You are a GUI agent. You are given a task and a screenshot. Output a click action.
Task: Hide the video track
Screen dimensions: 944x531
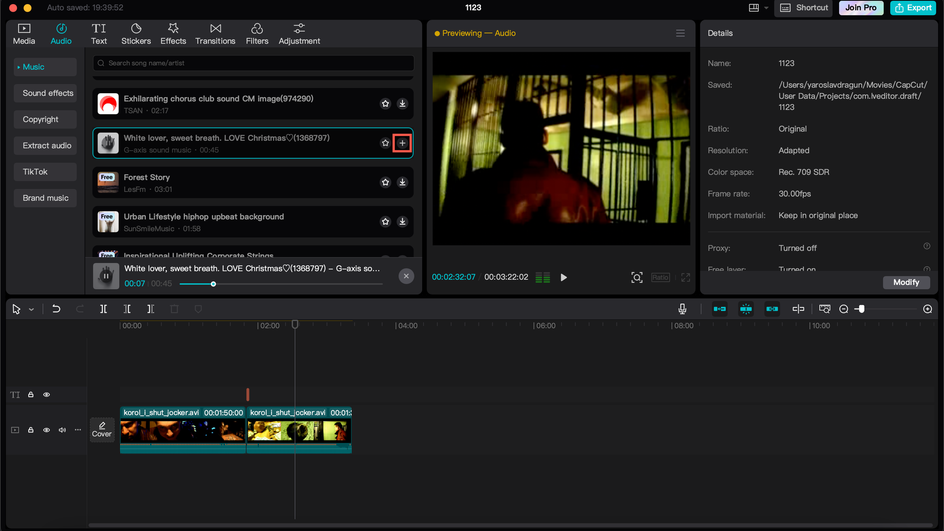click(46, 430)
